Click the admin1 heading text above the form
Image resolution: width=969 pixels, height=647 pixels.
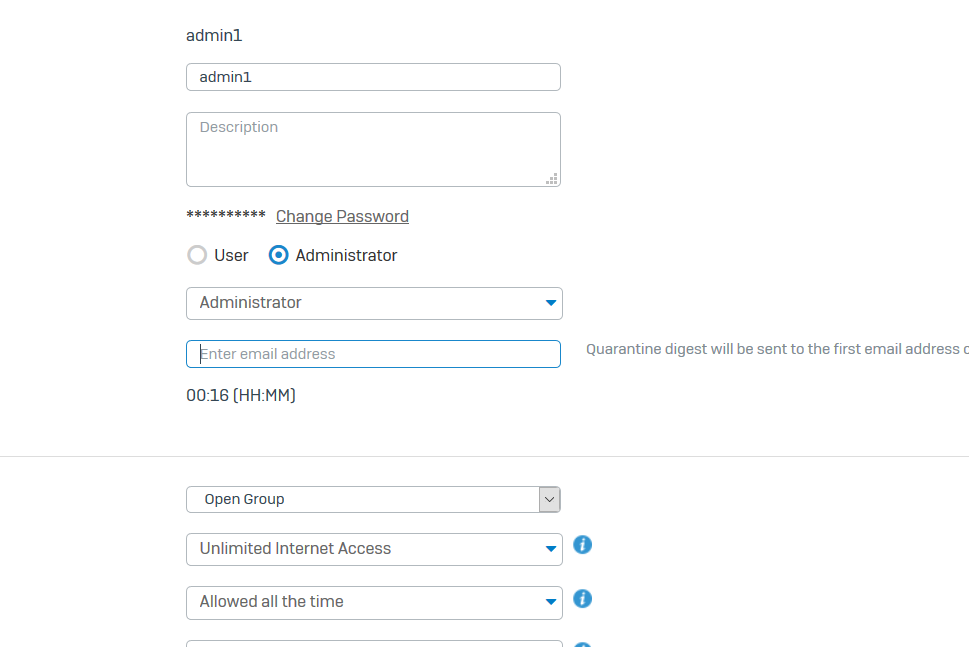click(214, 36)
